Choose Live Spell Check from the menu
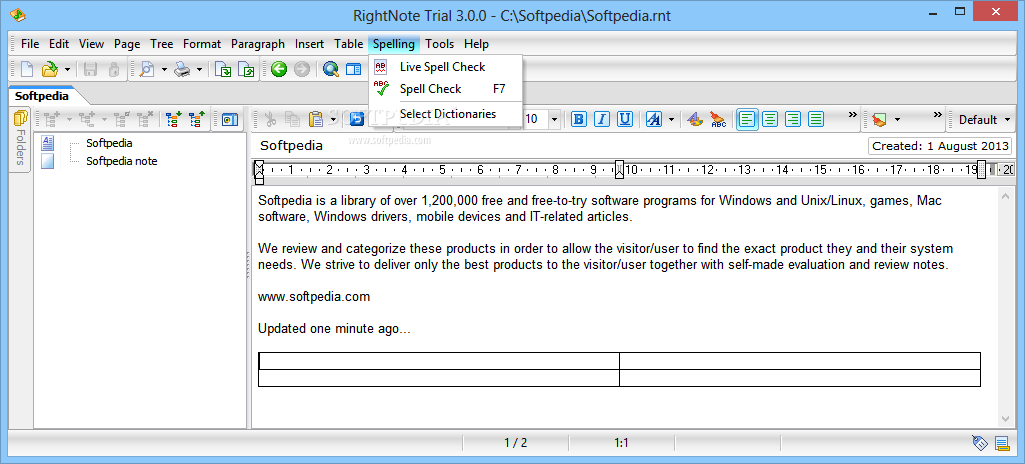 445,67
